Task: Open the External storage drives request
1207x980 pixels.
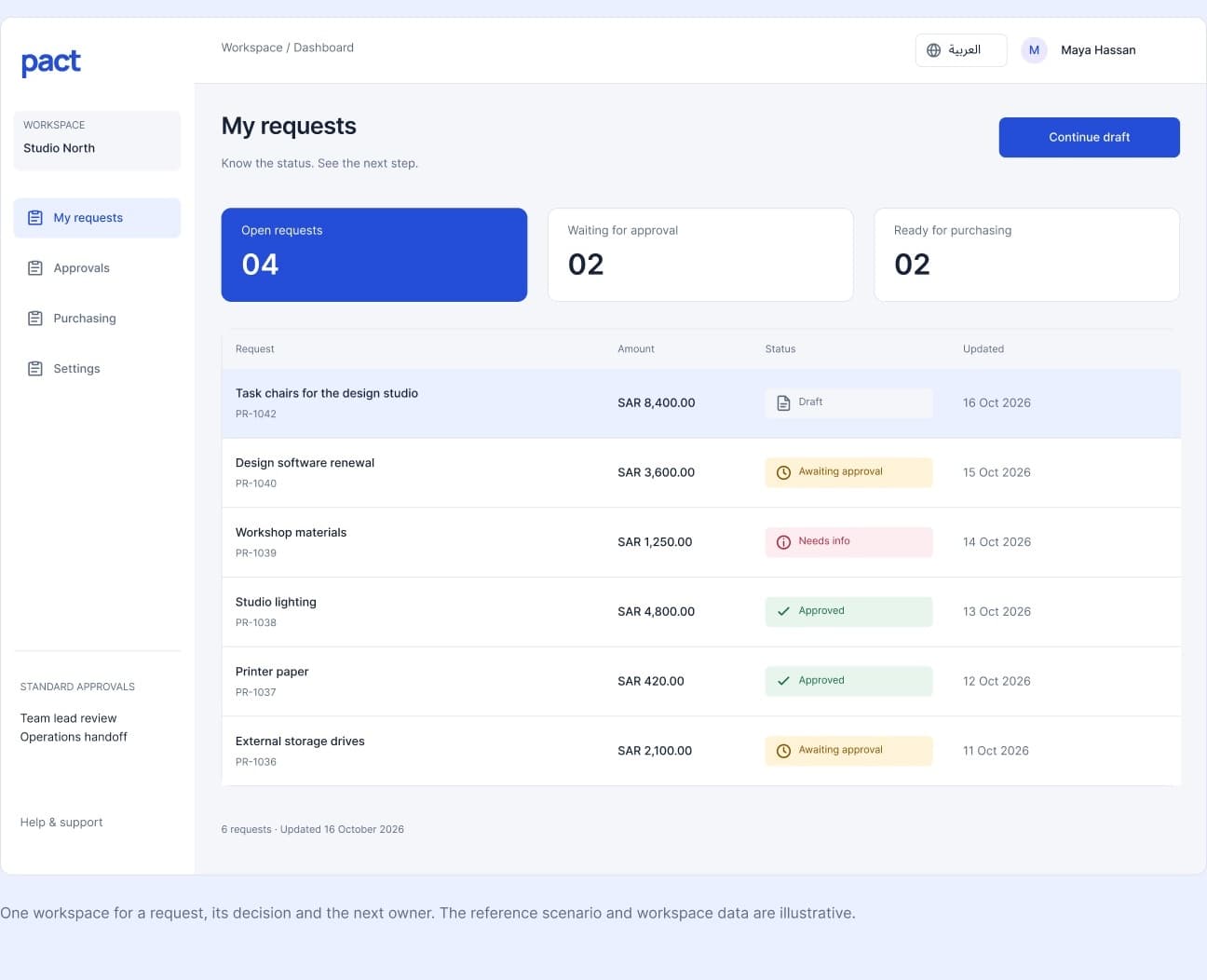Action: pos(701,751)
